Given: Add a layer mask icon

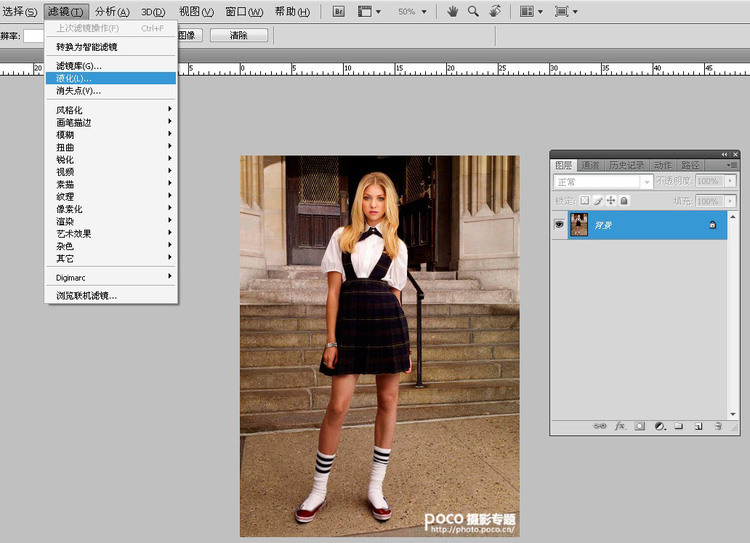Looking at the screenshot, I should tap(640, 426).
